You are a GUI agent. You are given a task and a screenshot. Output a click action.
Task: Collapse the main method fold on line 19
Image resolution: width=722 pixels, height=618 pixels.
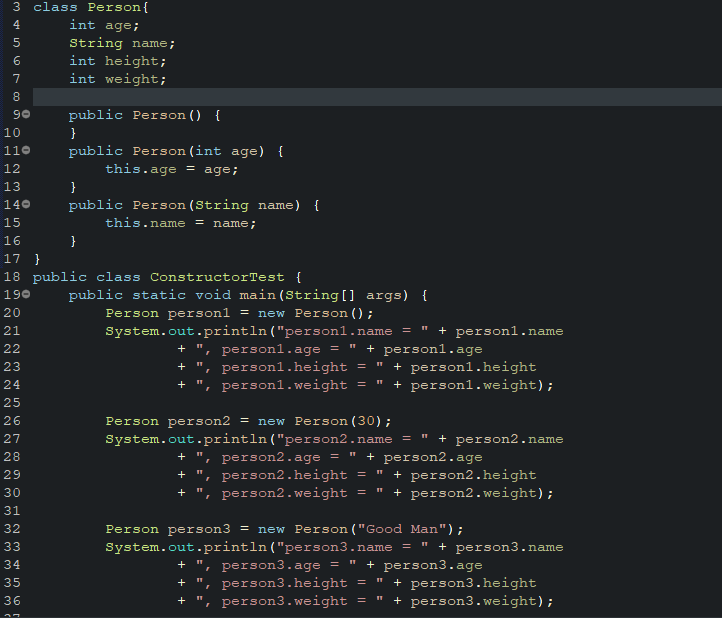[26, 294]
